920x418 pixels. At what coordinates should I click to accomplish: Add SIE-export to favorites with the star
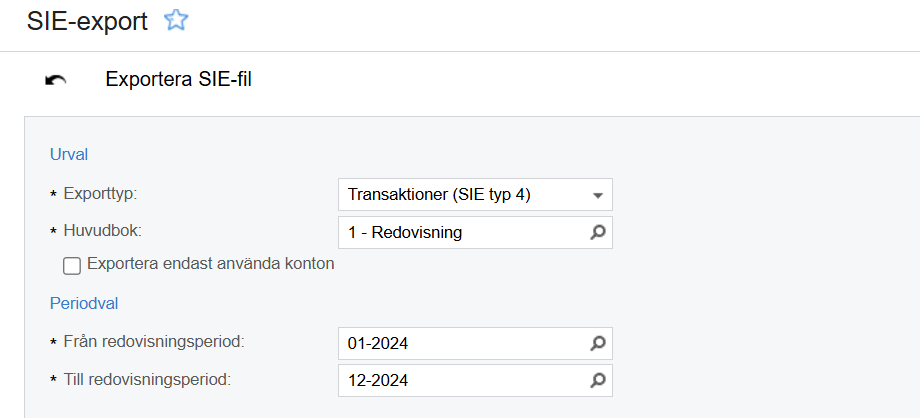point(176,20)
